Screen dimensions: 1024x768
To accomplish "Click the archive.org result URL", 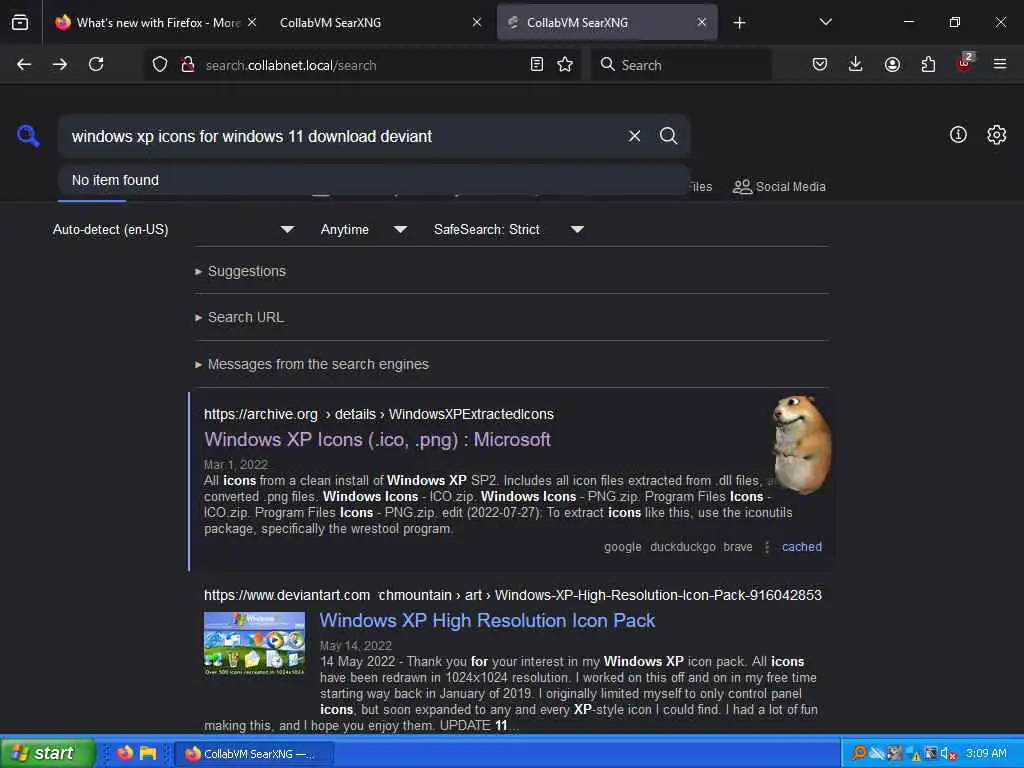I will click(379, 414).
